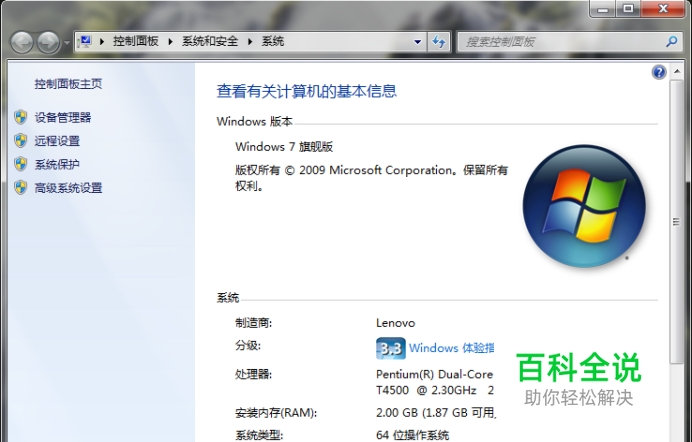Click the 版权所有 2009 Microsoft Corporation text
Viewport: 692px width, 442px height.
coord(371,178)
